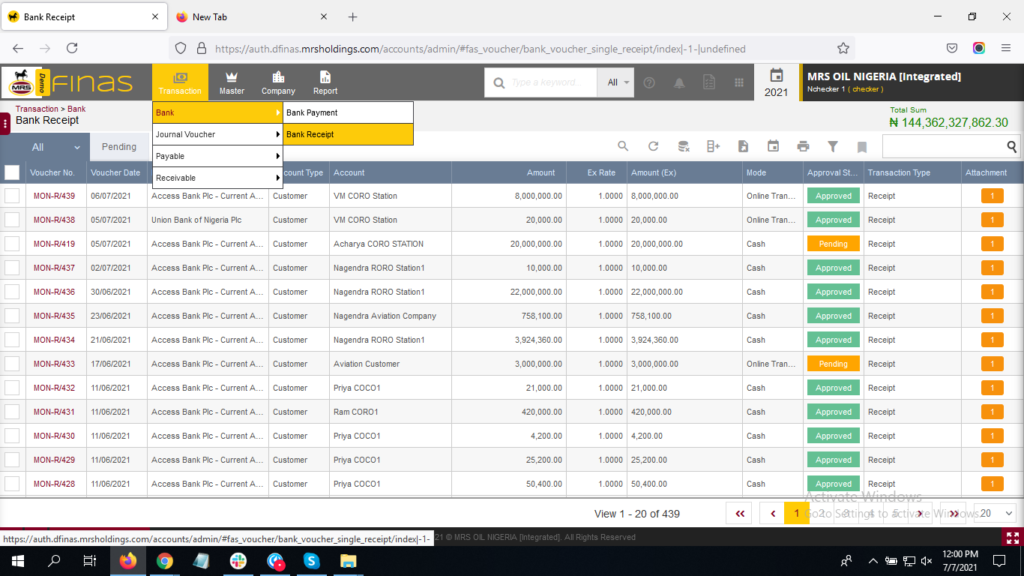Open the attachment badge for MON-R/430
The width and height of the screenshot is (1024, 576).
992,436
